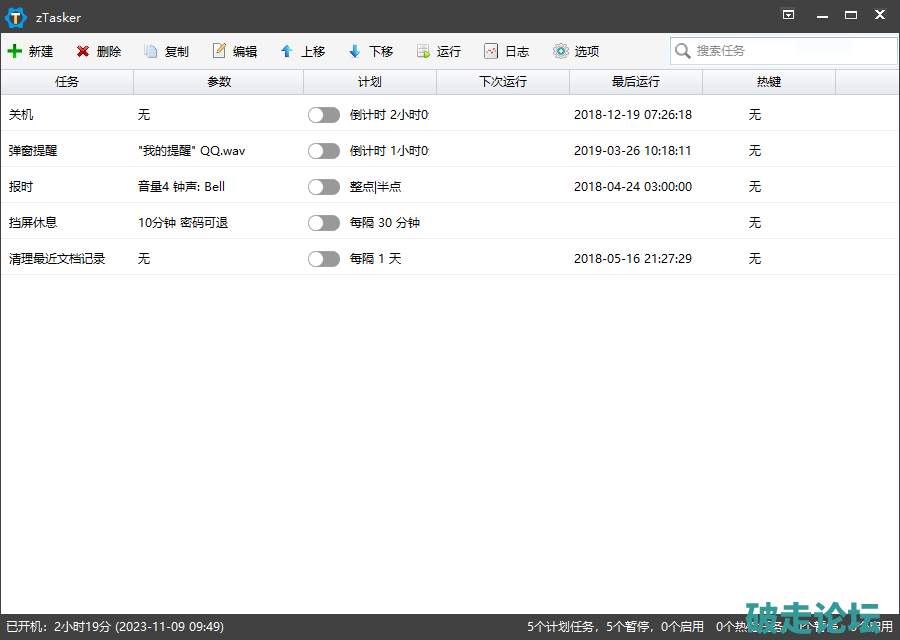Sort by the 任务 column header

coord(67,82)
